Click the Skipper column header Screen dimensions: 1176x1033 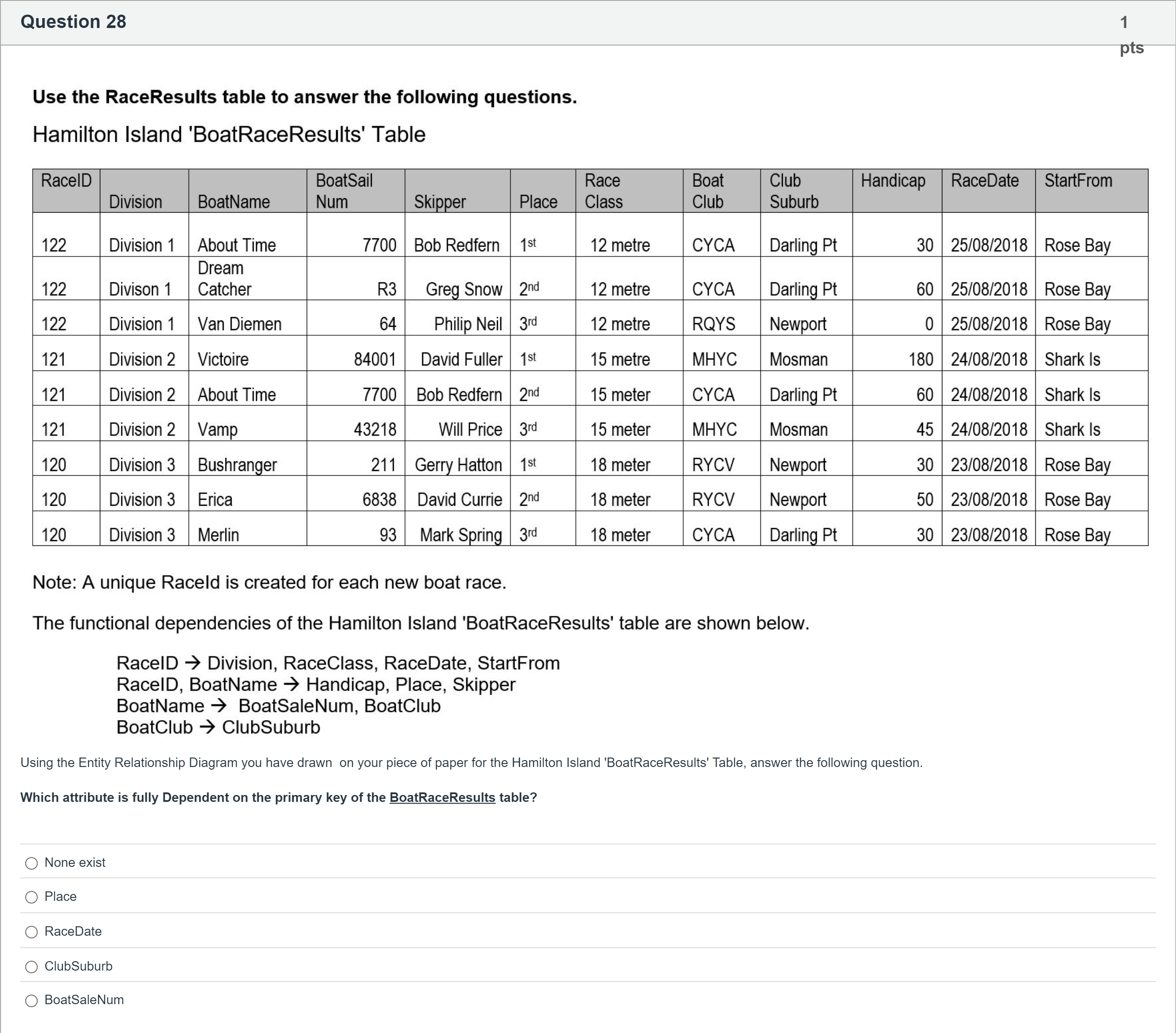tap(440, 201)
